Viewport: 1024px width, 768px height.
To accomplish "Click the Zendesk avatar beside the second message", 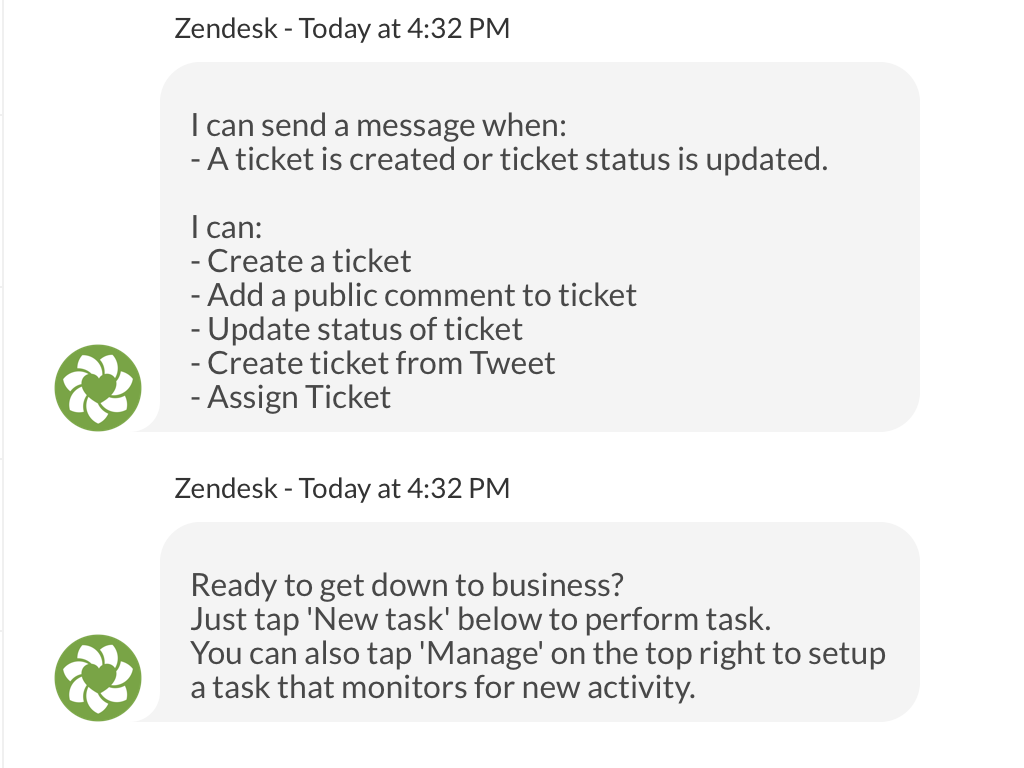I will coord(98,677).
